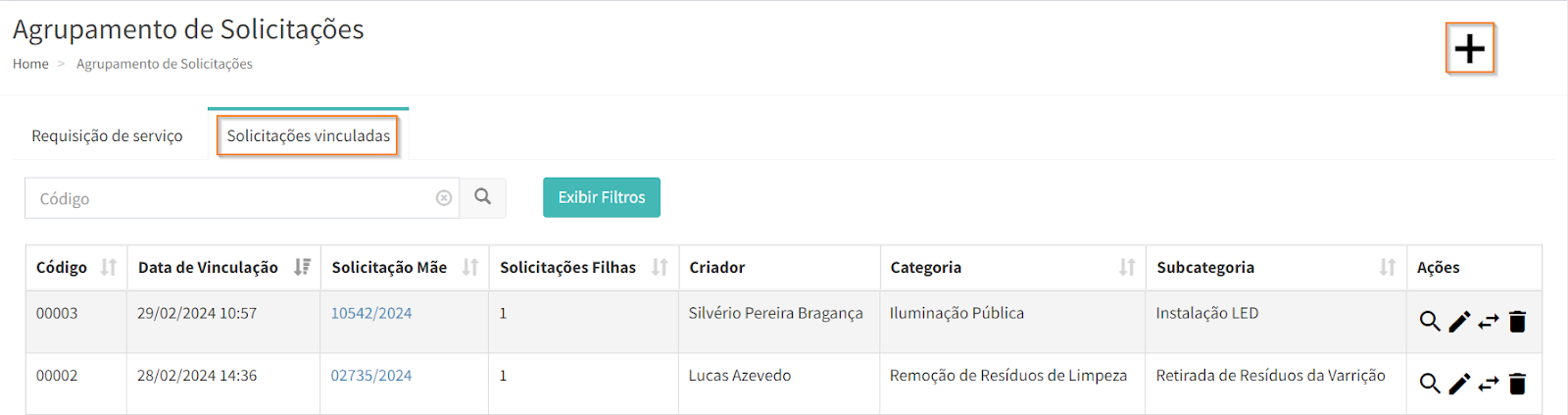
Task: Edit record 00002 with pencil icon
Action: point(1459,384)
